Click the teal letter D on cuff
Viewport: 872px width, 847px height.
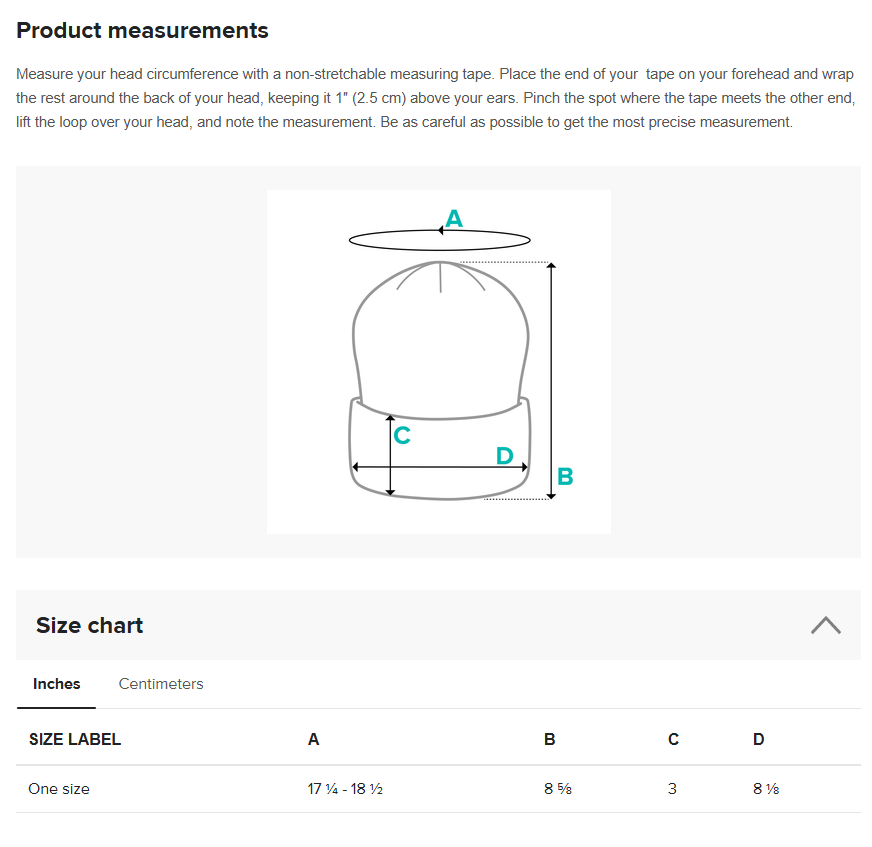pos(504,455)
